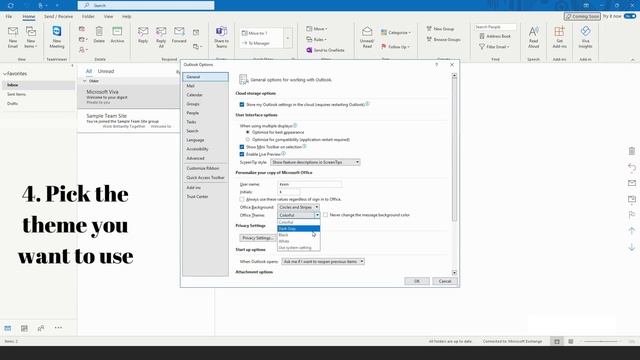This screenshot has height=360, width=640.
Task: Start a New Meeting with TeamViewer
Action: pyautogui.click(x=57, y=37)
